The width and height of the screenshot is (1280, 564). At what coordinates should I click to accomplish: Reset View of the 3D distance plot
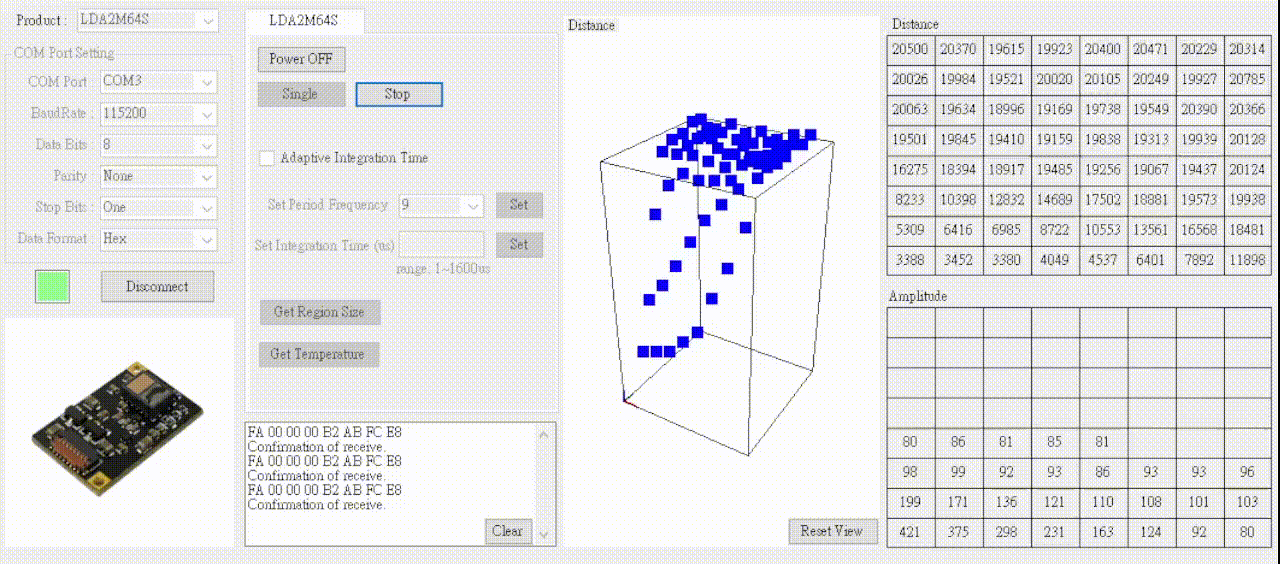pos(832,531)
